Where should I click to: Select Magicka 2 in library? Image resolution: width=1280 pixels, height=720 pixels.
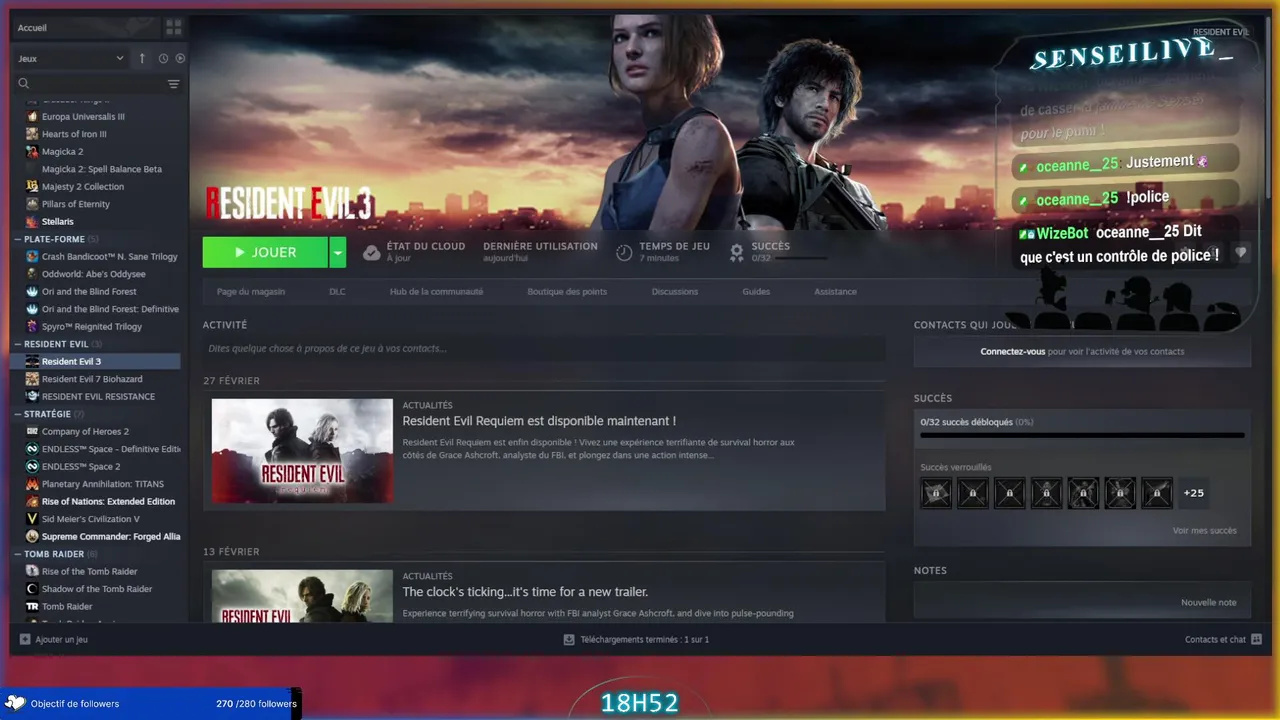click(62, 151)
